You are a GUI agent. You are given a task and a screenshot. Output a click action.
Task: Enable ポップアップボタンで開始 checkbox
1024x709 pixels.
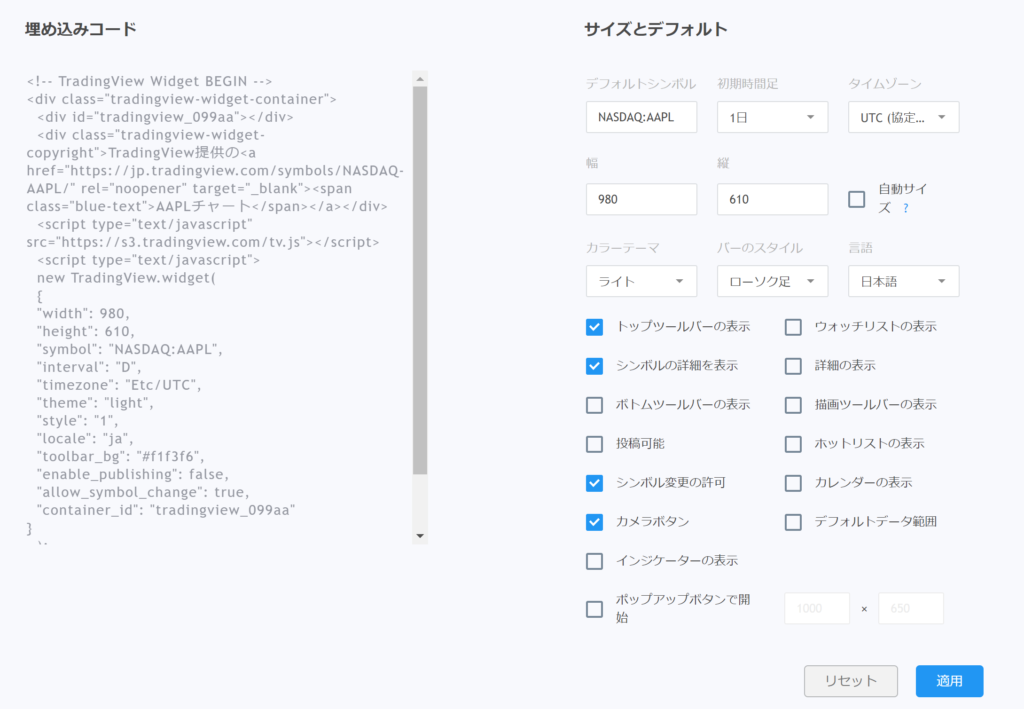[595, 608]
